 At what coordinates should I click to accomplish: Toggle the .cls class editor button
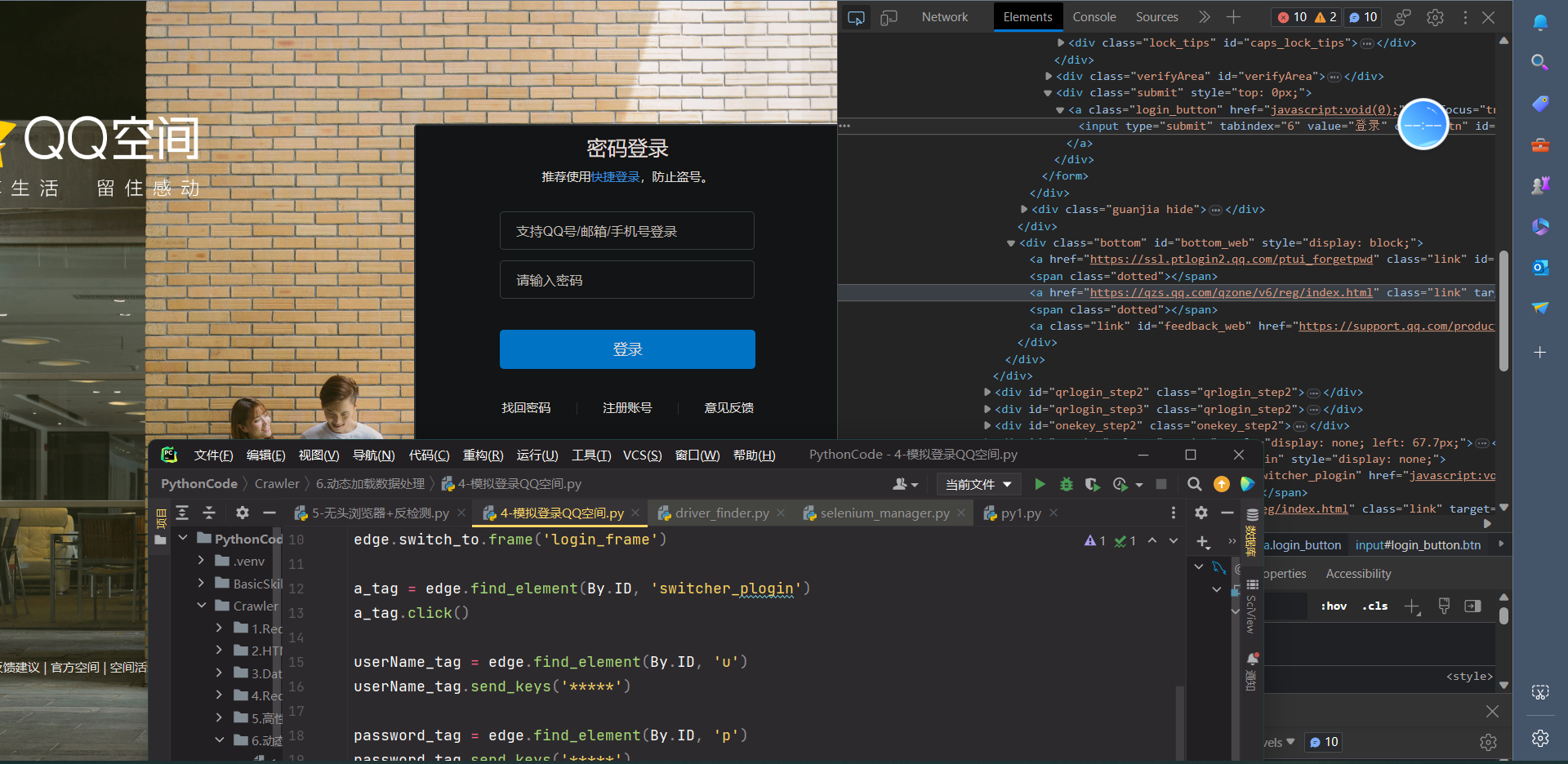pyautogui.click(x=1375, y=606)
